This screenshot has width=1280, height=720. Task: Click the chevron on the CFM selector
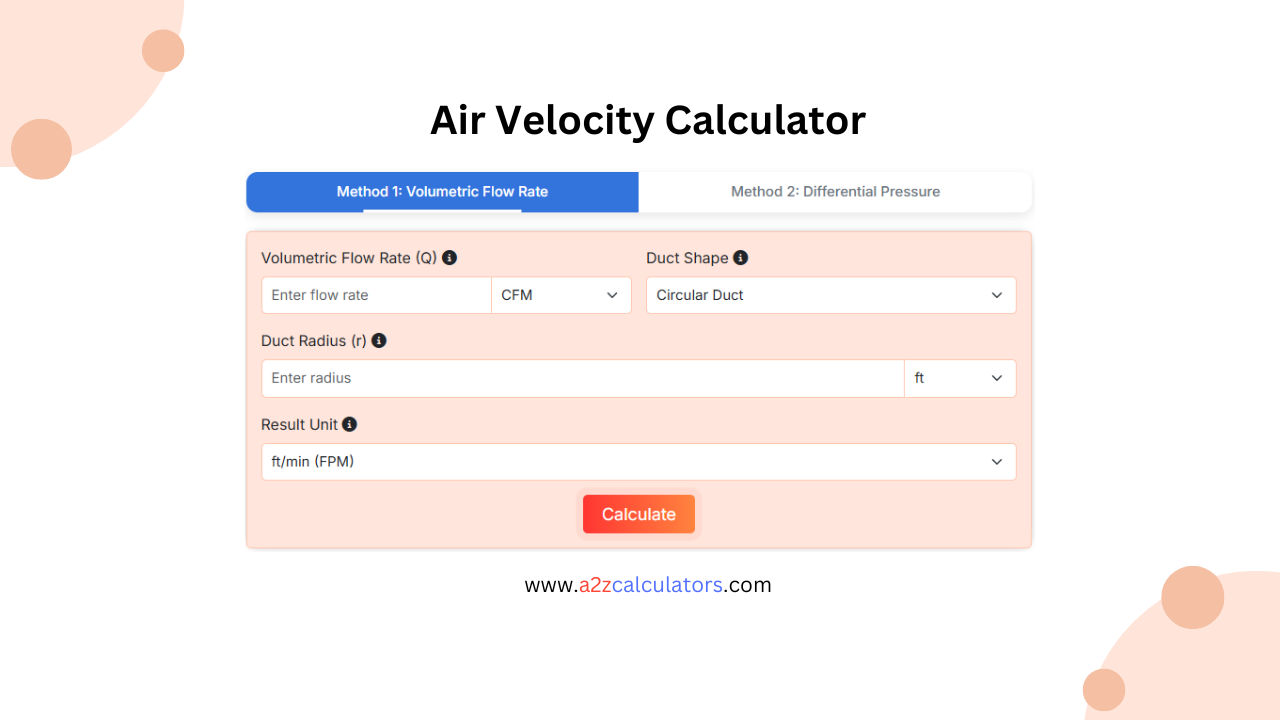coord(611,295)
